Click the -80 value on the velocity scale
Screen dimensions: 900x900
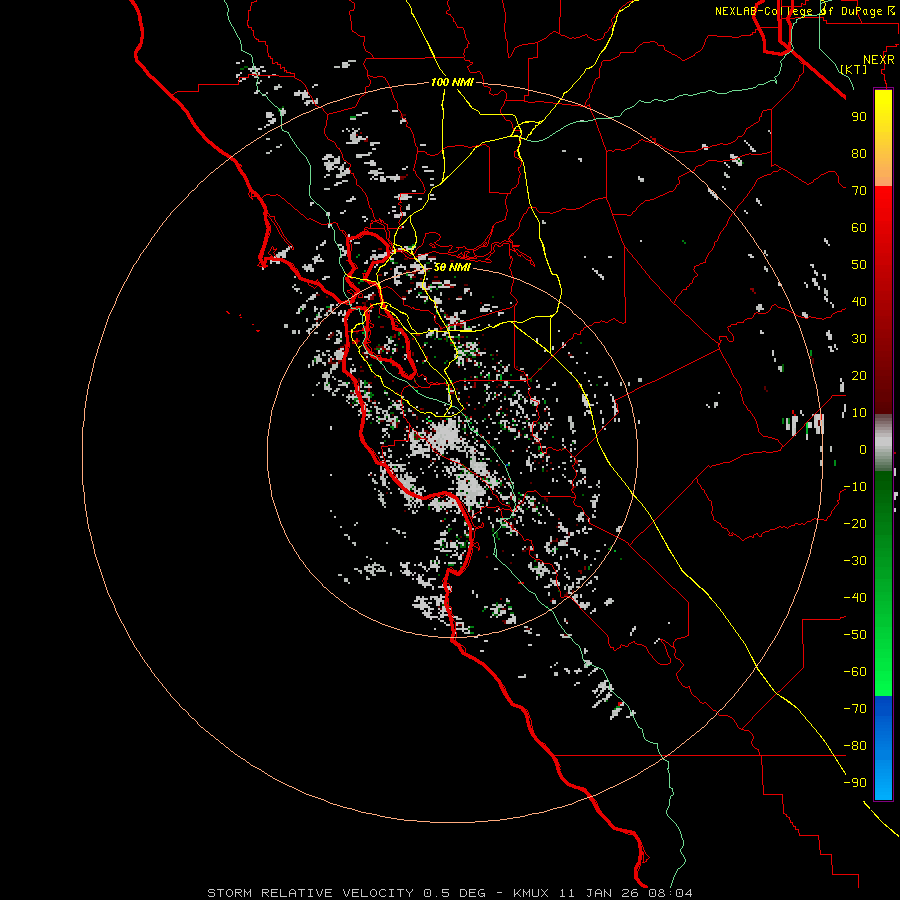pos(855,746)
